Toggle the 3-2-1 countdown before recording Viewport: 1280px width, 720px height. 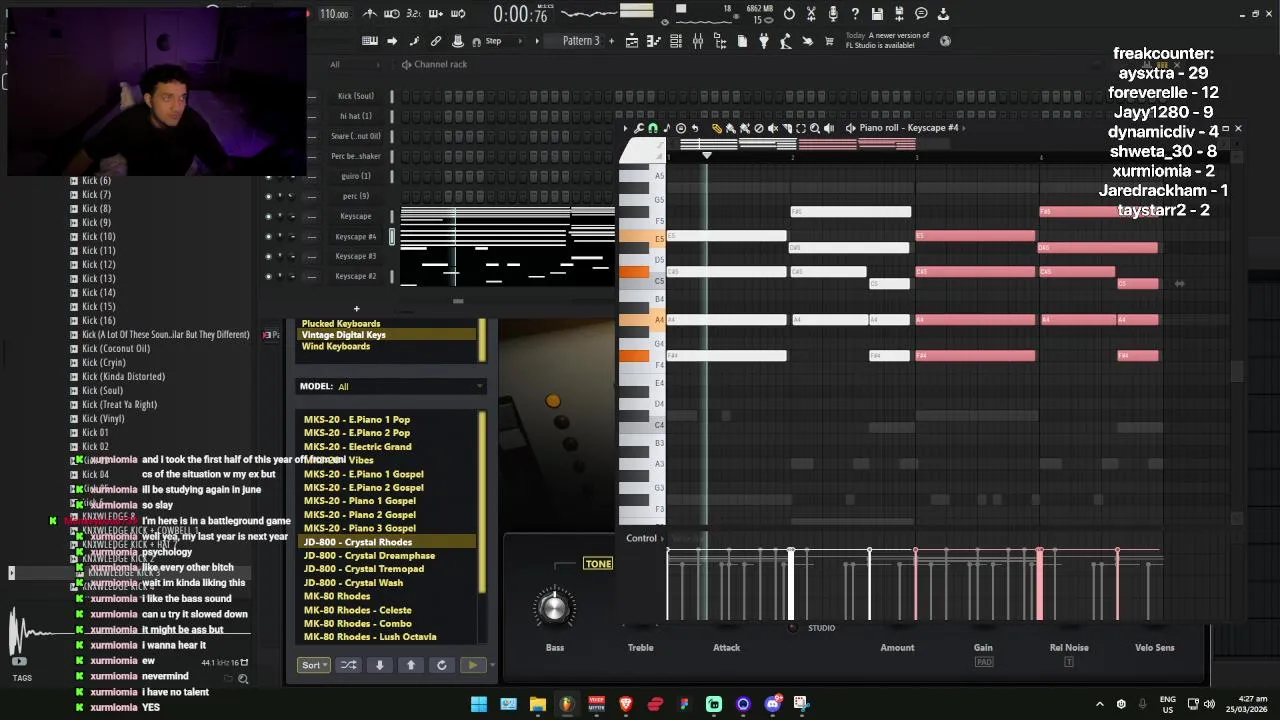(413, 14)
